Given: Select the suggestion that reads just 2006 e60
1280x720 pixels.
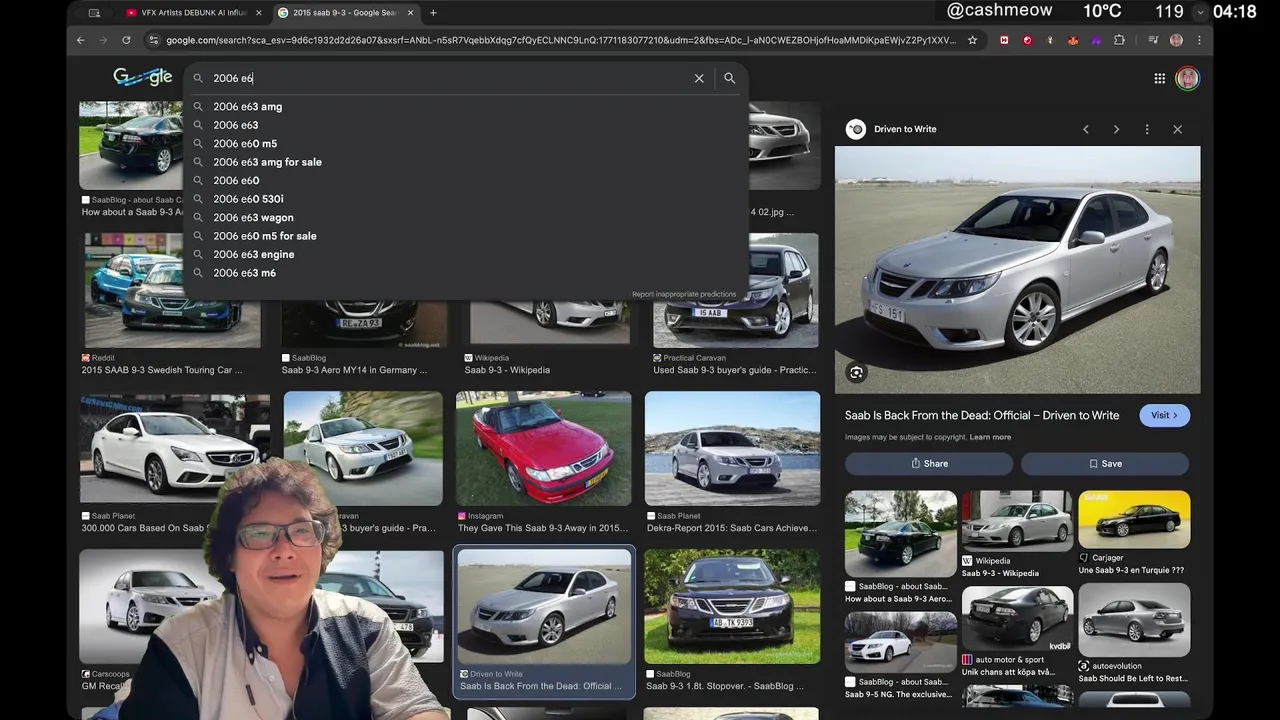Looking at the screenshot, I should [236, 180].
